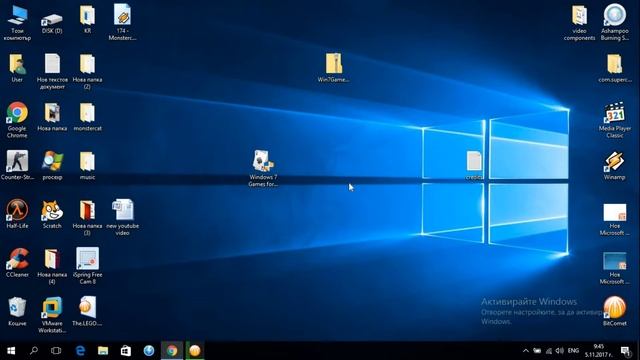Launch the Counter-Strike desktop shortcut
Viewport: 640px width, 360px height.
17,165
